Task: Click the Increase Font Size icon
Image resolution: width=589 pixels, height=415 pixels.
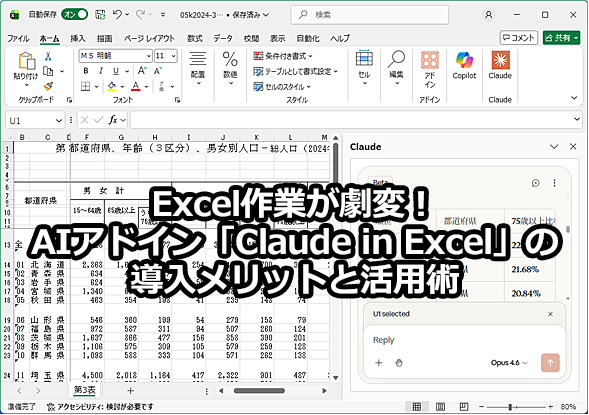Action: tap(142, 71)
